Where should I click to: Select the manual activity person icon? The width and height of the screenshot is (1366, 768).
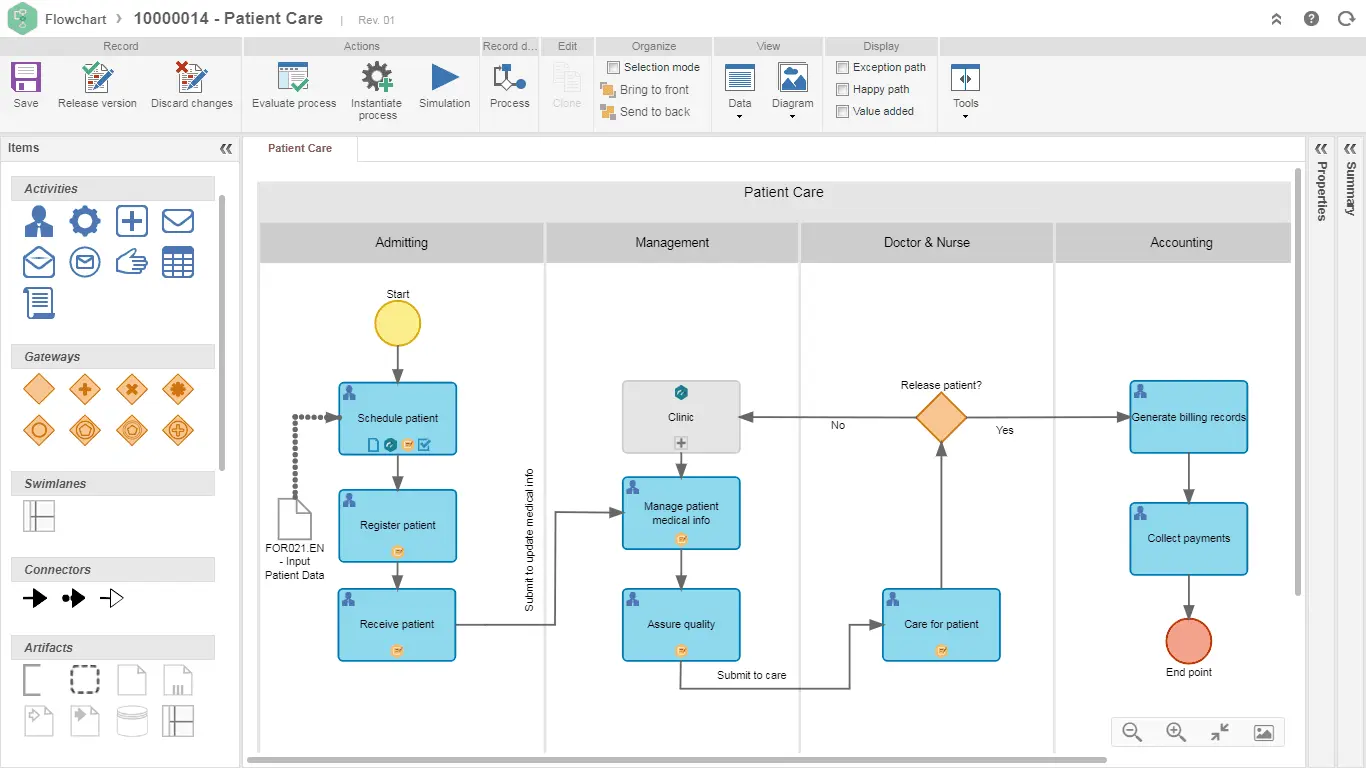pos(38,221)
